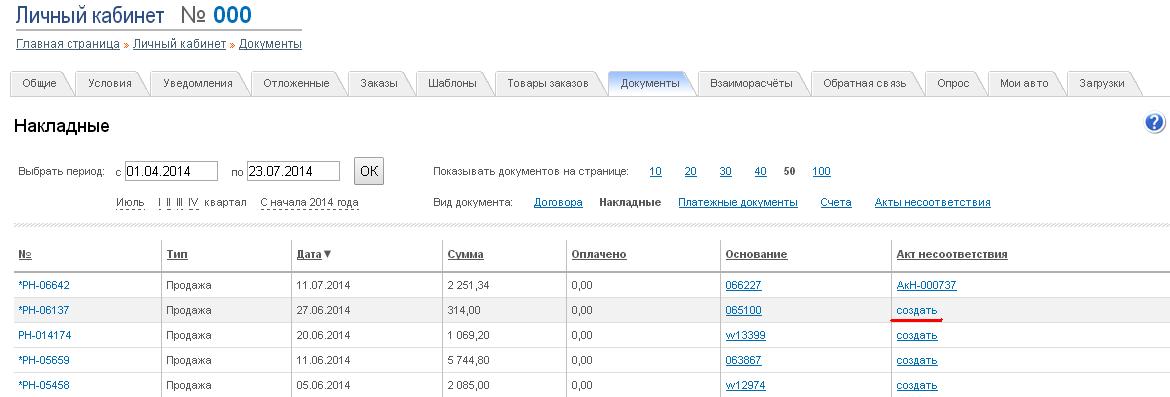Image resolution: width=1170 pixels, height=397 pixels.
Task: Show 10 documents per page
Action: (655, 172)
